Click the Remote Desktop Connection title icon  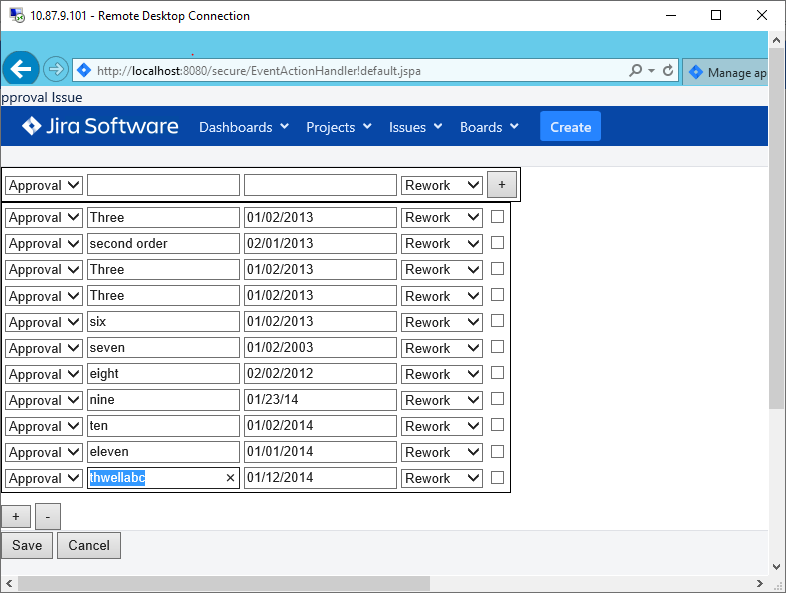(17, 16)
